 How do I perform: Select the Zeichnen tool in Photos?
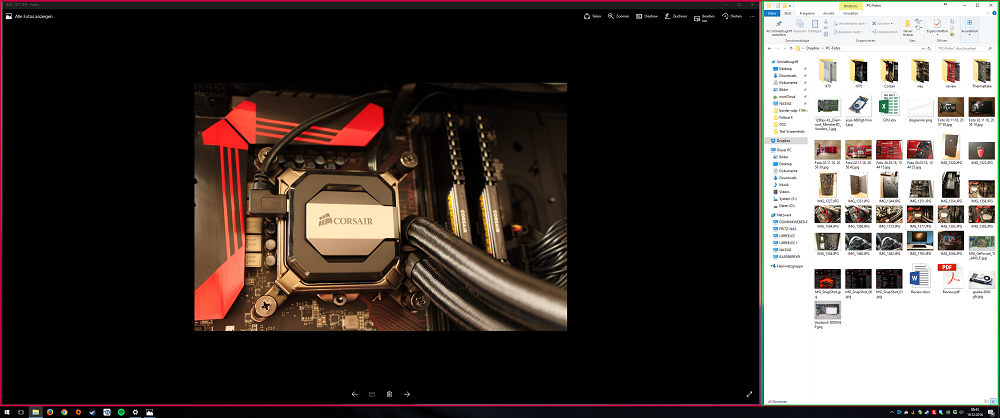pyautogui.click(x=675, y=16)
